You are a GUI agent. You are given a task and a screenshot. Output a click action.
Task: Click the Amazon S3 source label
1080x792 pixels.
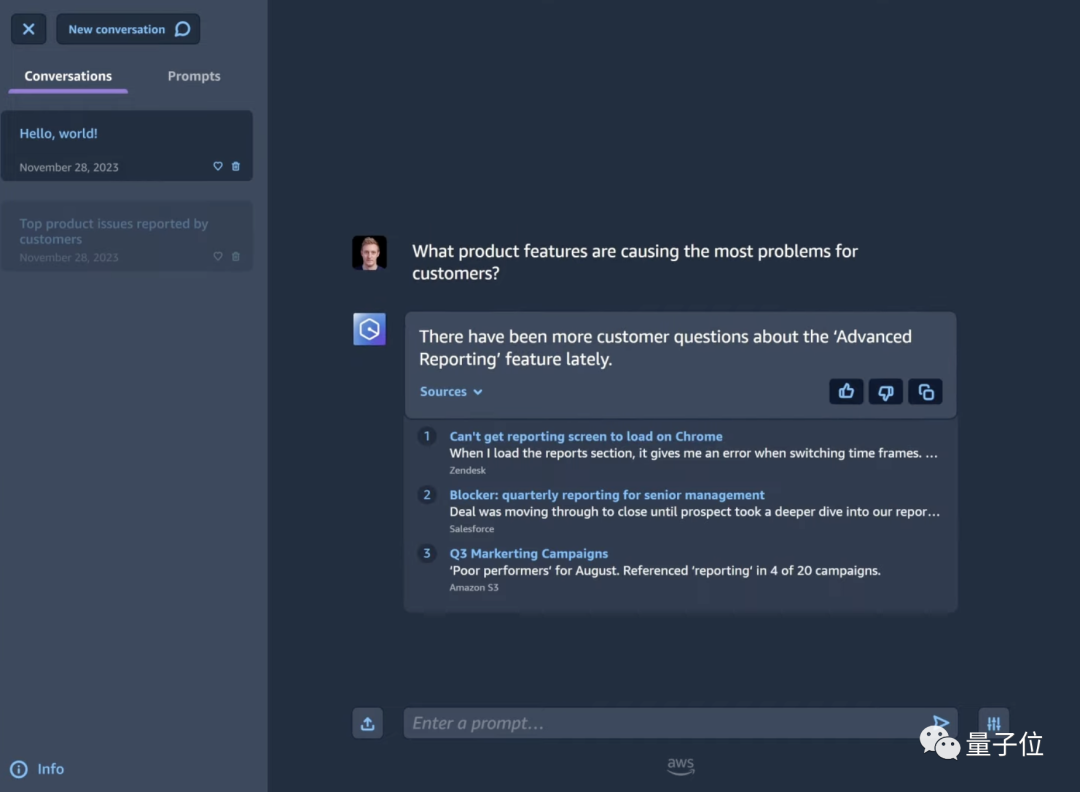pyautogui.click(x=474, y=587)
